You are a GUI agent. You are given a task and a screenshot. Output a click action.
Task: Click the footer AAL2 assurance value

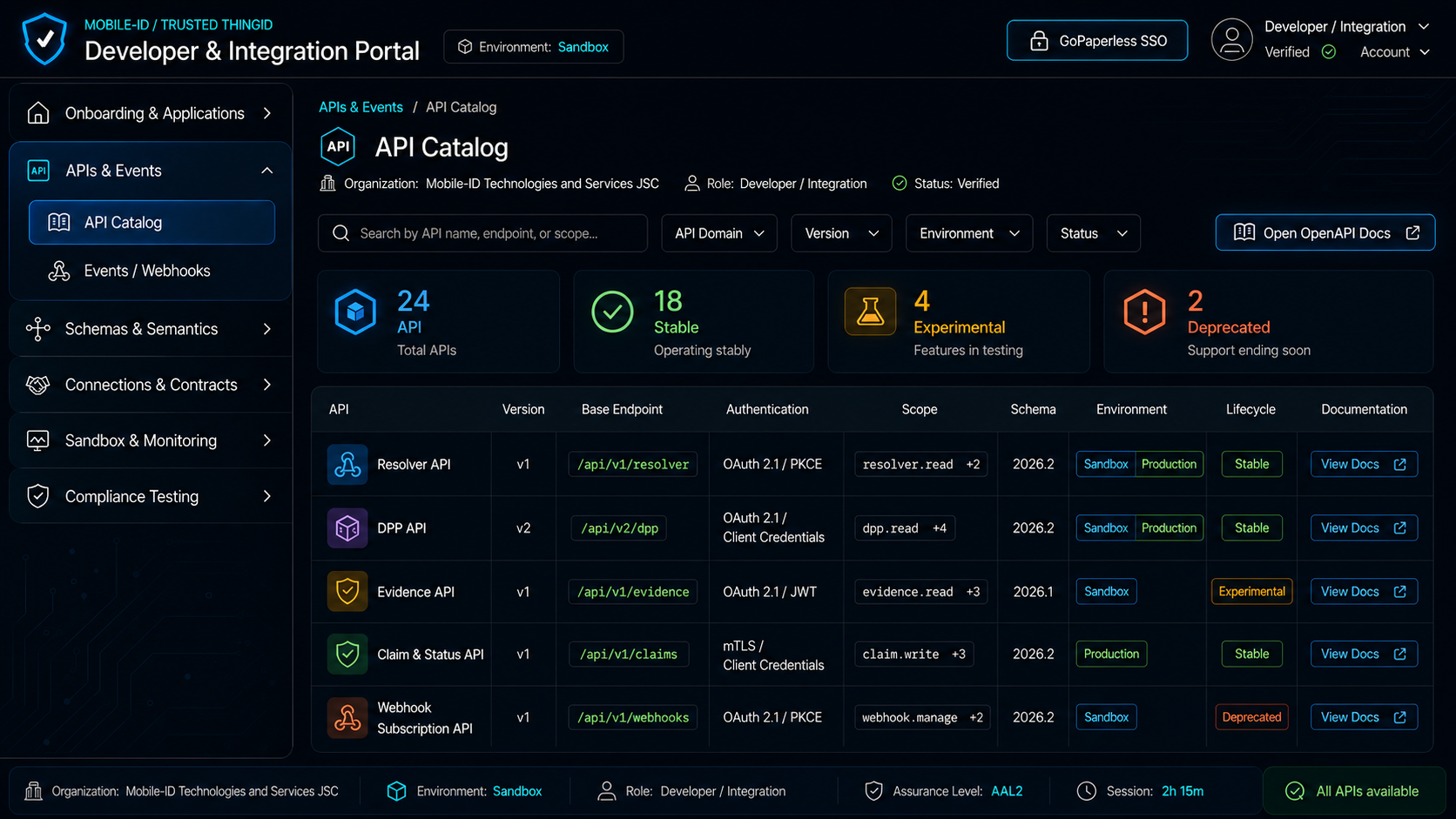pyautogui.click(x=1007, y=791)
